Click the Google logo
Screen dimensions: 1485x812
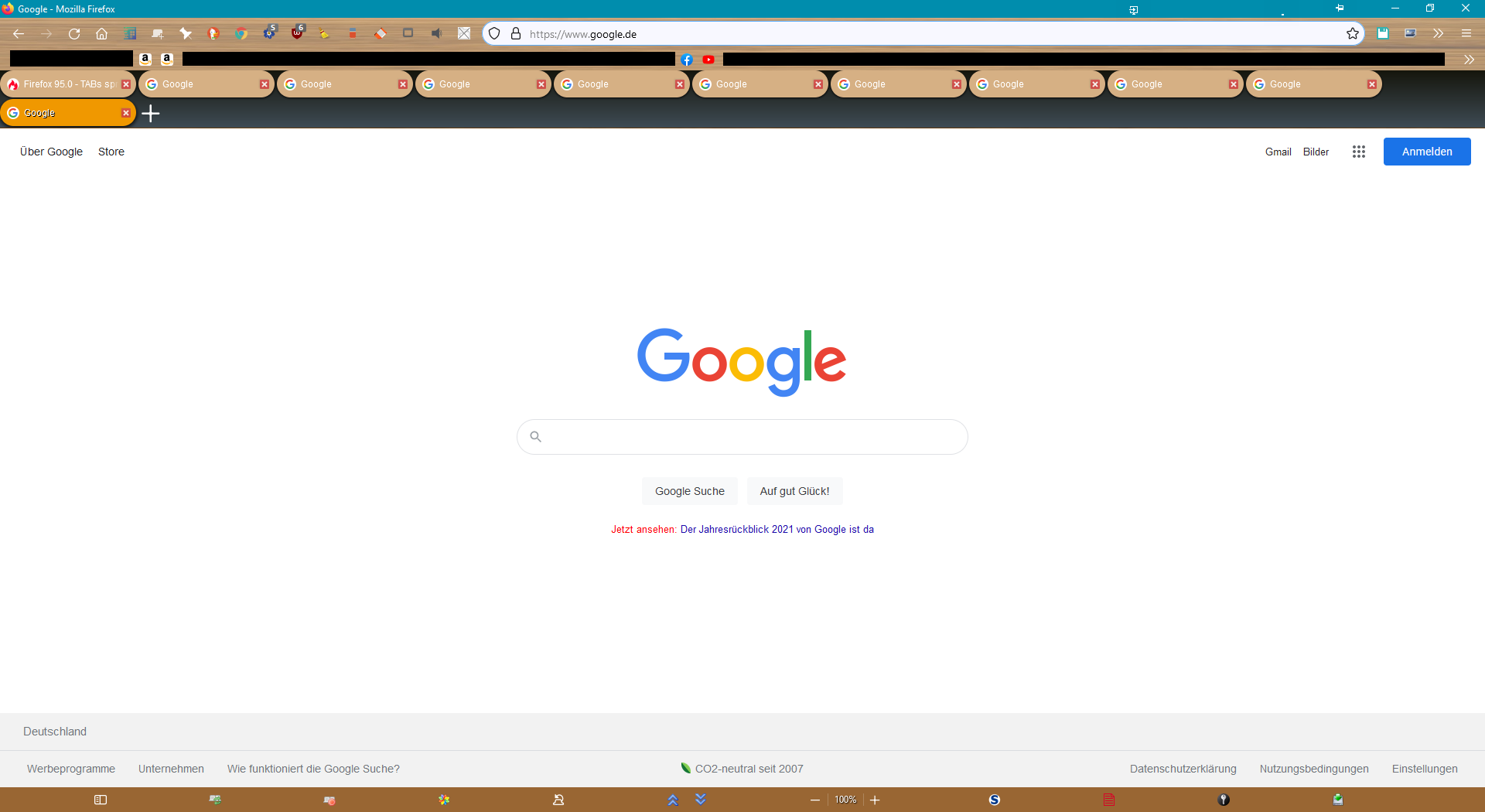(742, 362)
